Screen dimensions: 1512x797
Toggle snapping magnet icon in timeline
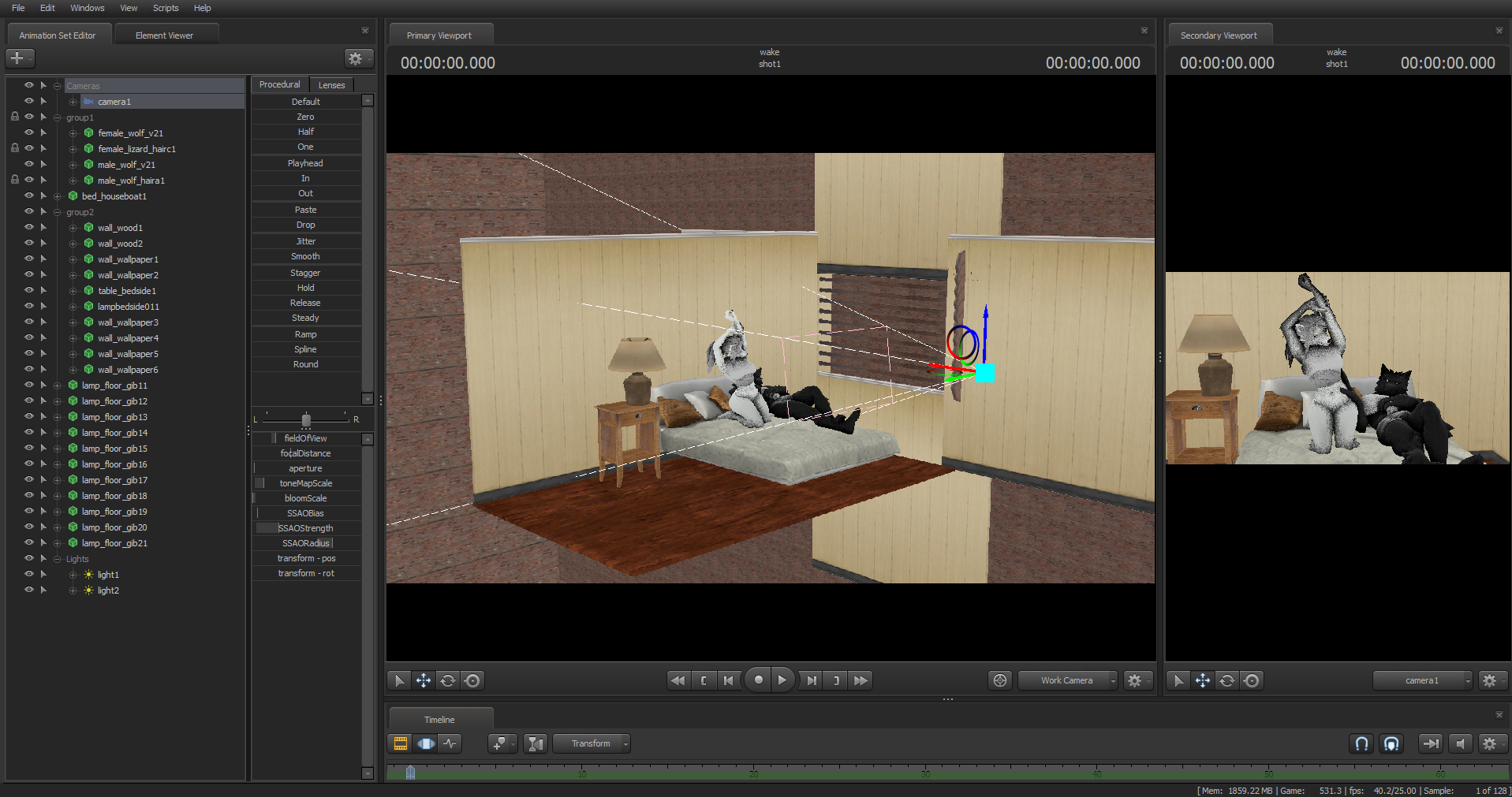click(x=1361, y=743)
